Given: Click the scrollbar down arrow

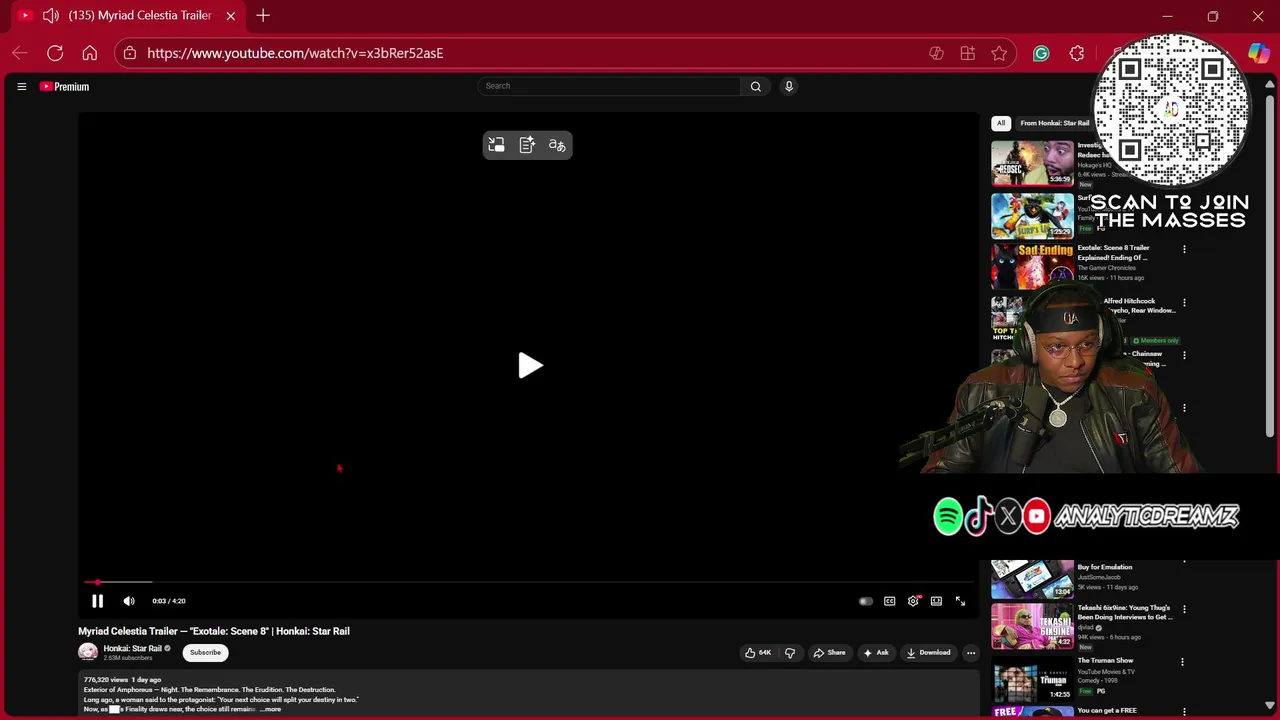Looking at the screenshot, I should coord(1270,706).
